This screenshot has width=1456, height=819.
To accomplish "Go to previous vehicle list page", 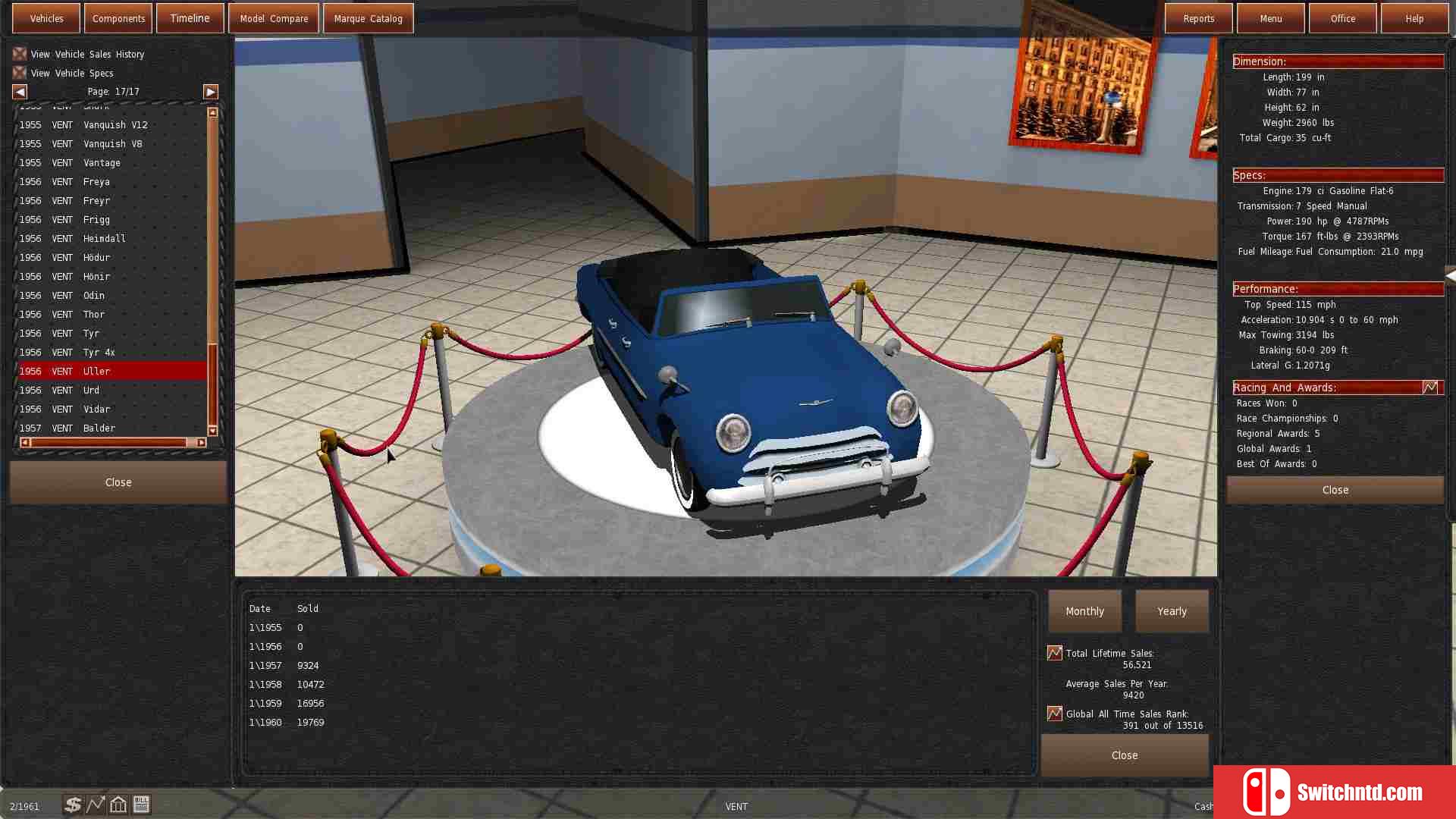I will (x=20, y=92).
